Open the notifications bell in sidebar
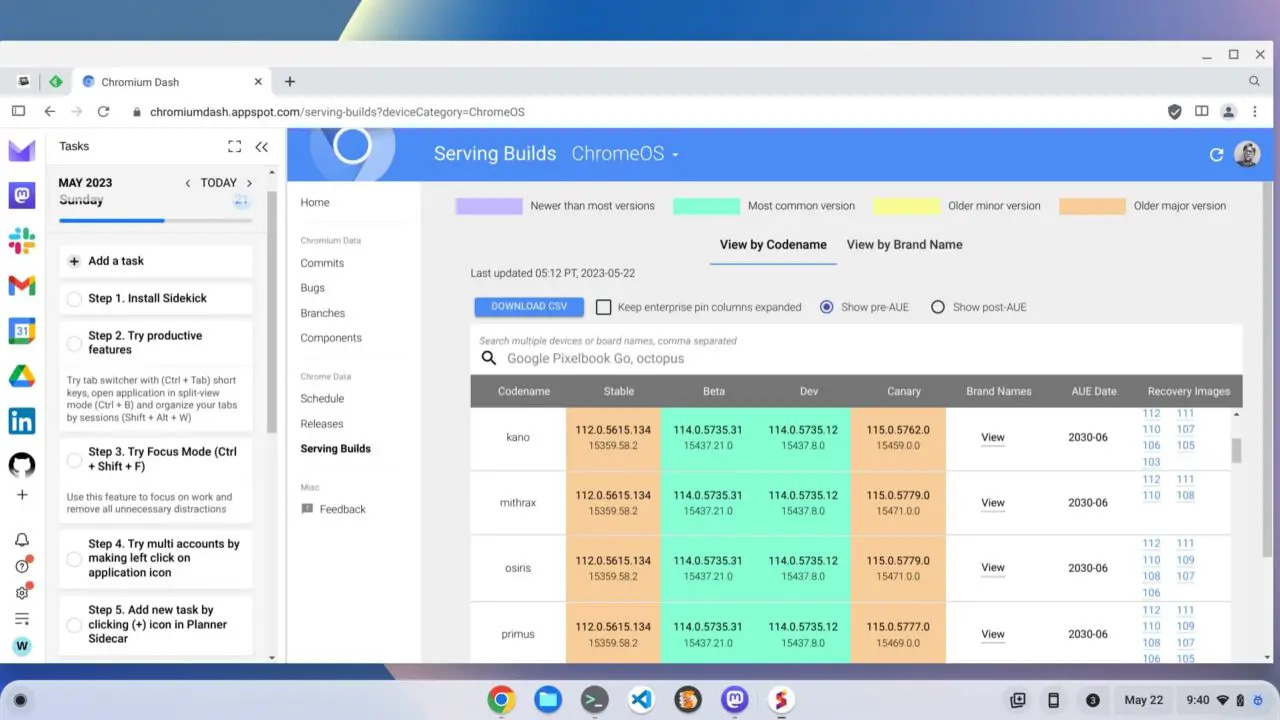The height and width of the screenshot is (720, 1280). click(x=22, y=540)
